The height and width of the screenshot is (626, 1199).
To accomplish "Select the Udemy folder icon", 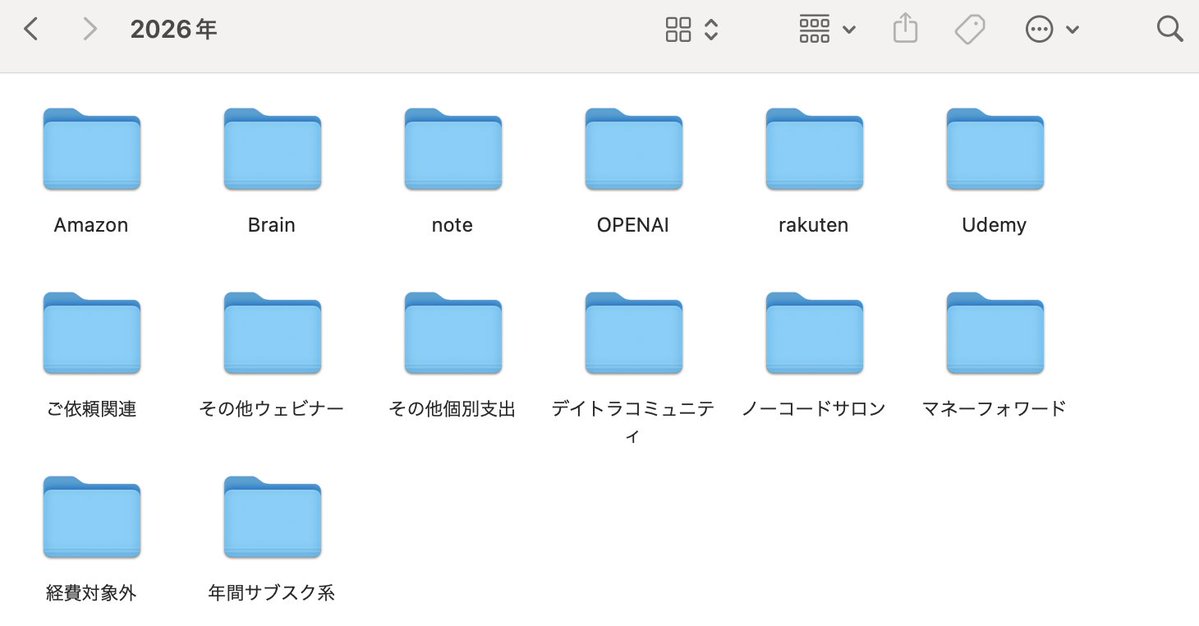I will (995, 149).
